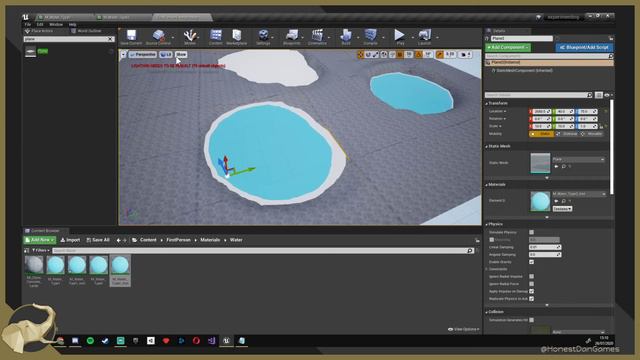Select the scale gizmo mode in the viewport
The image size is (640, 360).
tap(376, 54)
